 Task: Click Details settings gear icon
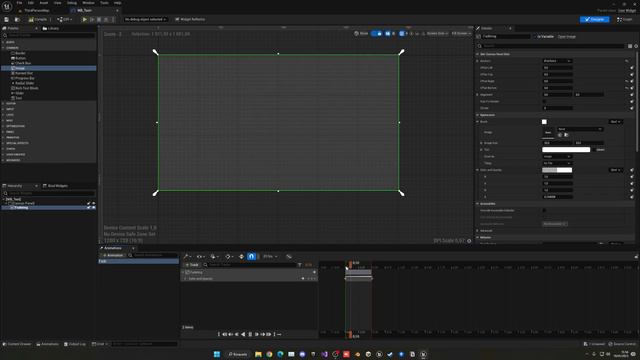[x=636, y=46]
